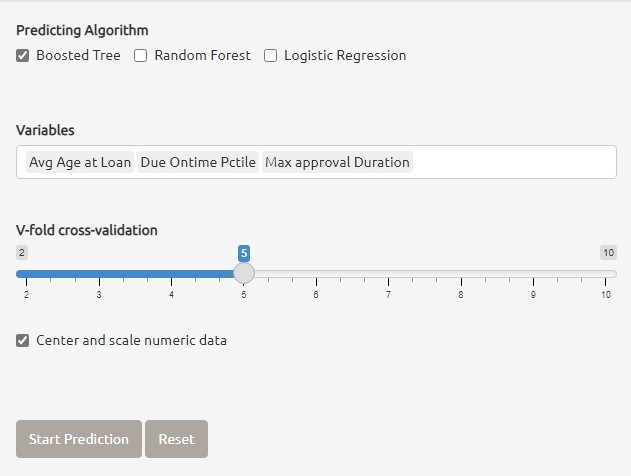Image resolution: width=631 pixels, height=476 pixels.
Task: Disable Center and scale numeric data
Action: click(23, 341)
